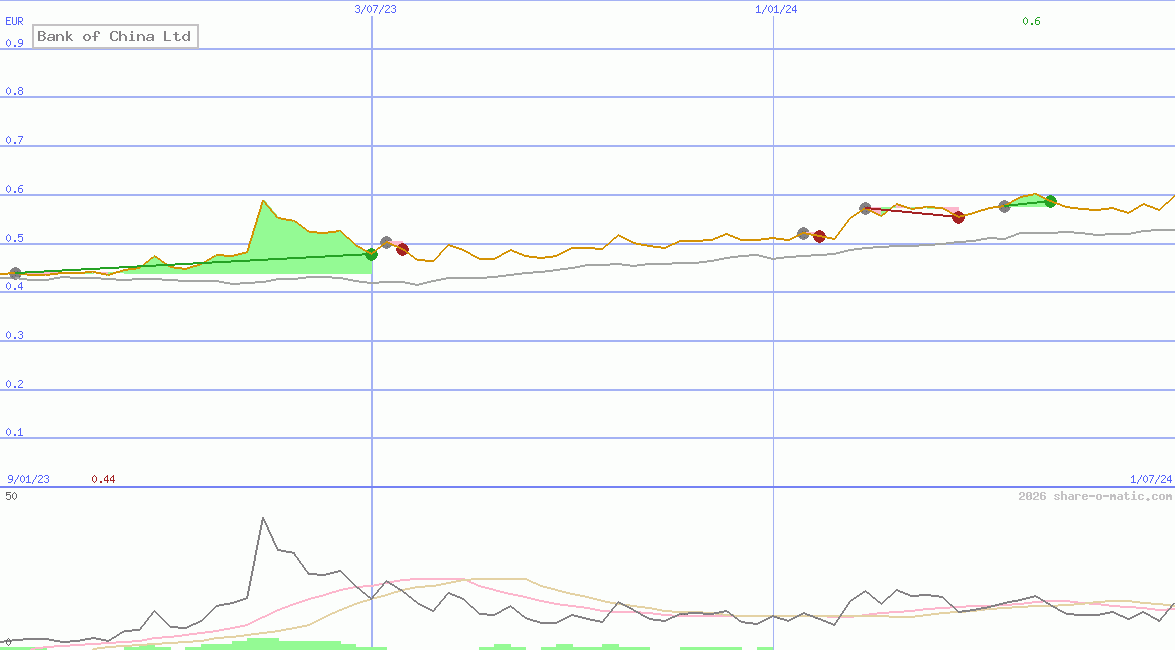Select the red sell marker right of 3/07/23

click(402, 250)
